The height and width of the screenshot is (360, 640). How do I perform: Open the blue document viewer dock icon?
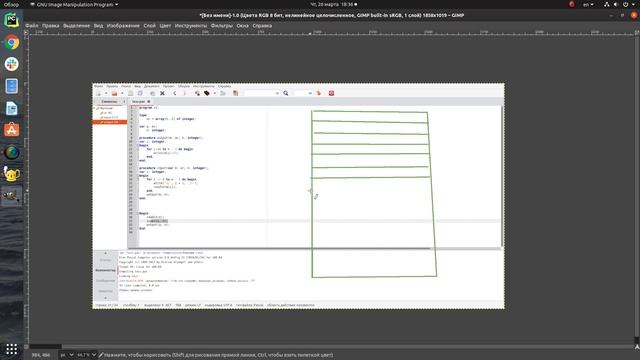coord(11,86)
